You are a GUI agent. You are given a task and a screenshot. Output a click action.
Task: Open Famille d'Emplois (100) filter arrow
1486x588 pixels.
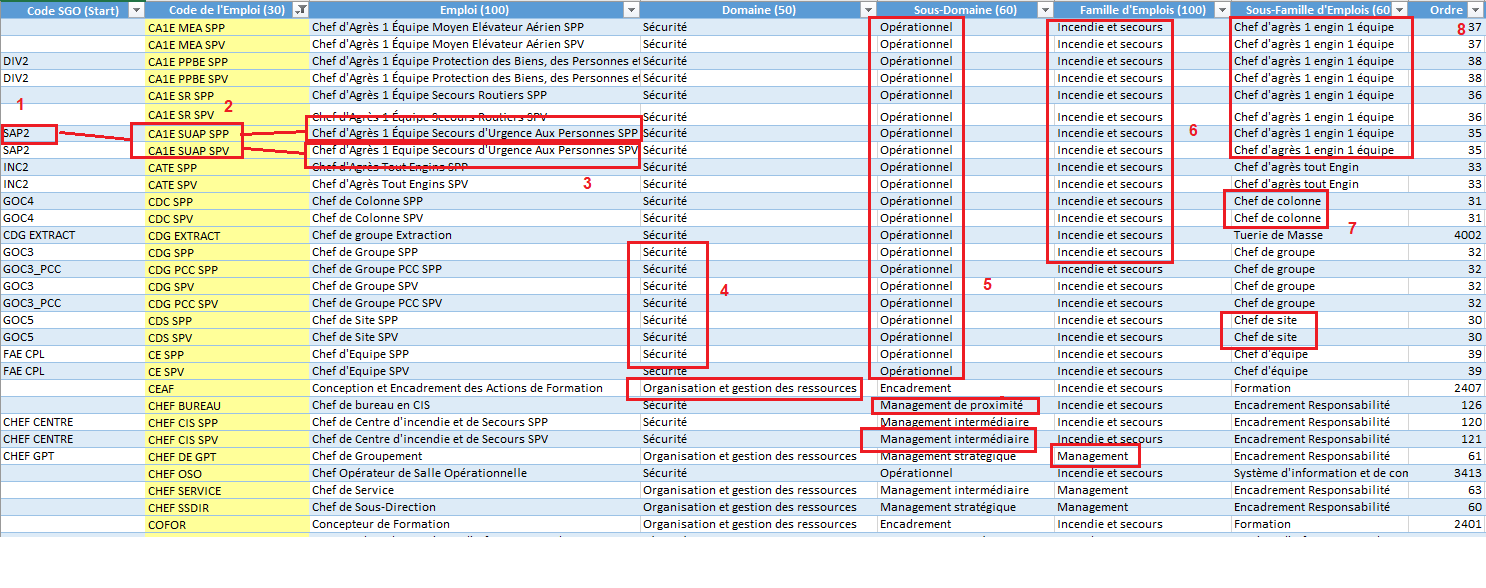1220,10
